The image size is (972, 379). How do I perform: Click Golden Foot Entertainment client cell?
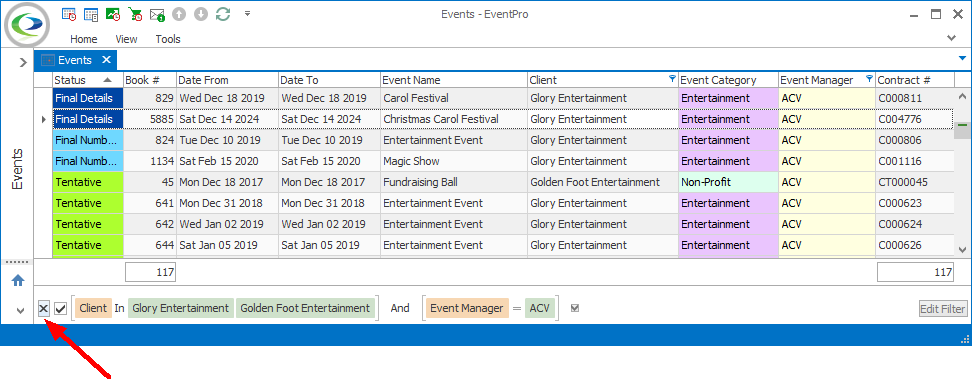pos(603,182)
